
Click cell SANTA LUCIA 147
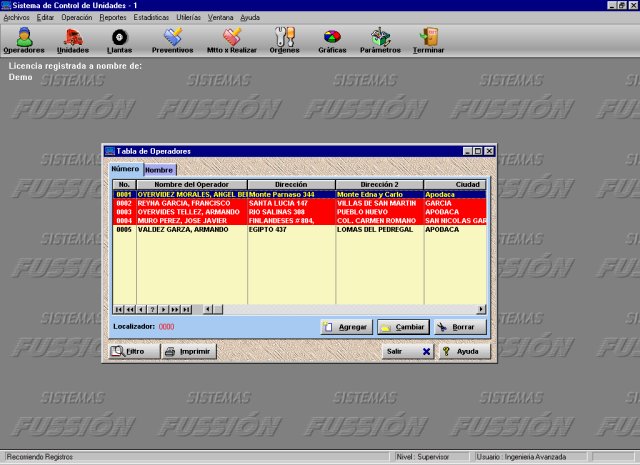(291, 203)
